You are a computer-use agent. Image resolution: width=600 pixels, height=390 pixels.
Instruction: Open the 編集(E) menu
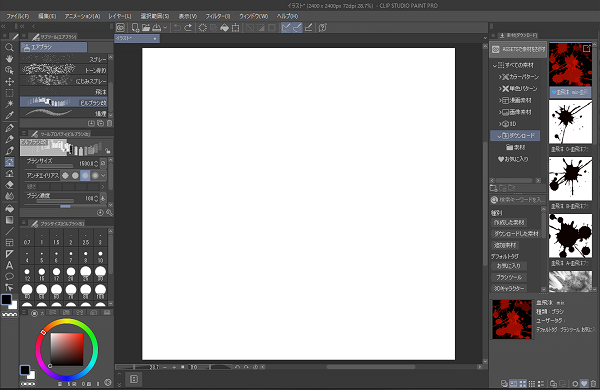47,16
